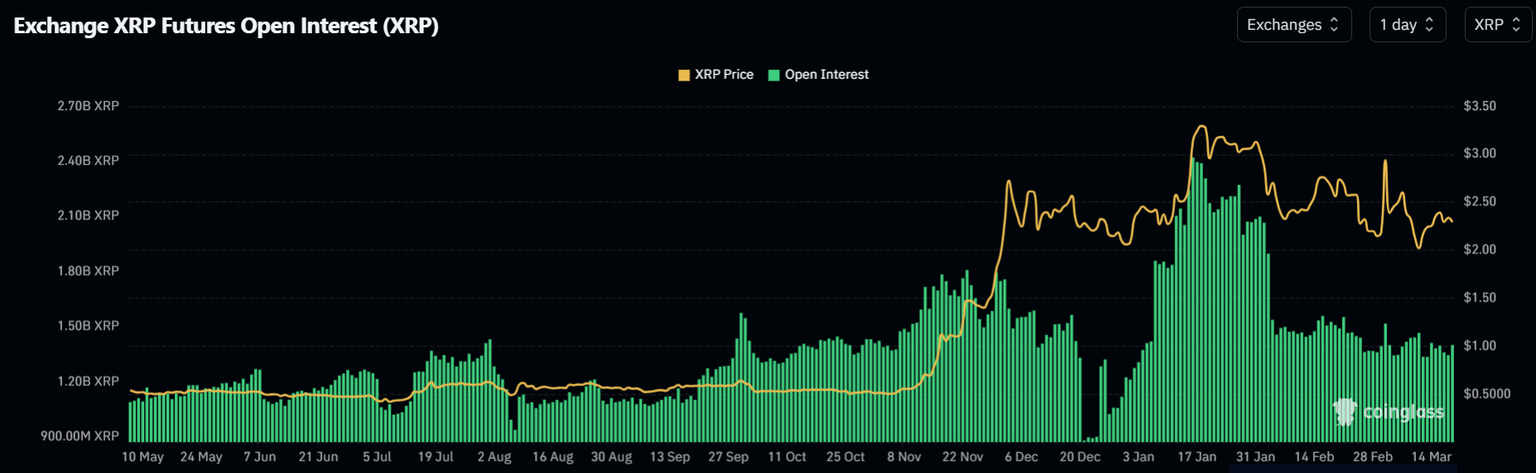Click the 20 Dec date label

[x=1079, y=456]
